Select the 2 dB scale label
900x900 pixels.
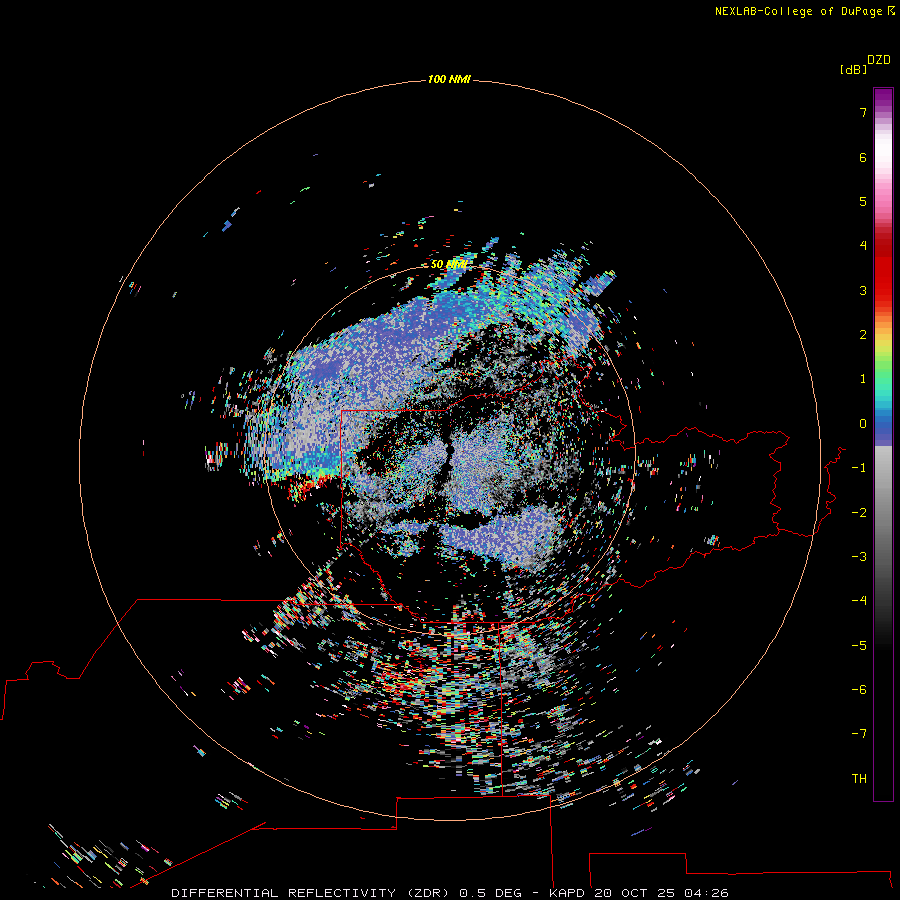click(x=863, y=335)
